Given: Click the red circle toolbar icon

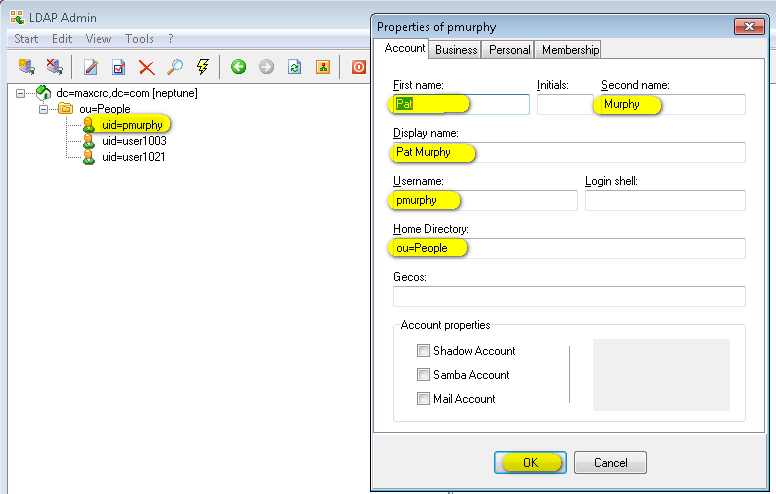Looking at the screenshot, I should point(359,67).
